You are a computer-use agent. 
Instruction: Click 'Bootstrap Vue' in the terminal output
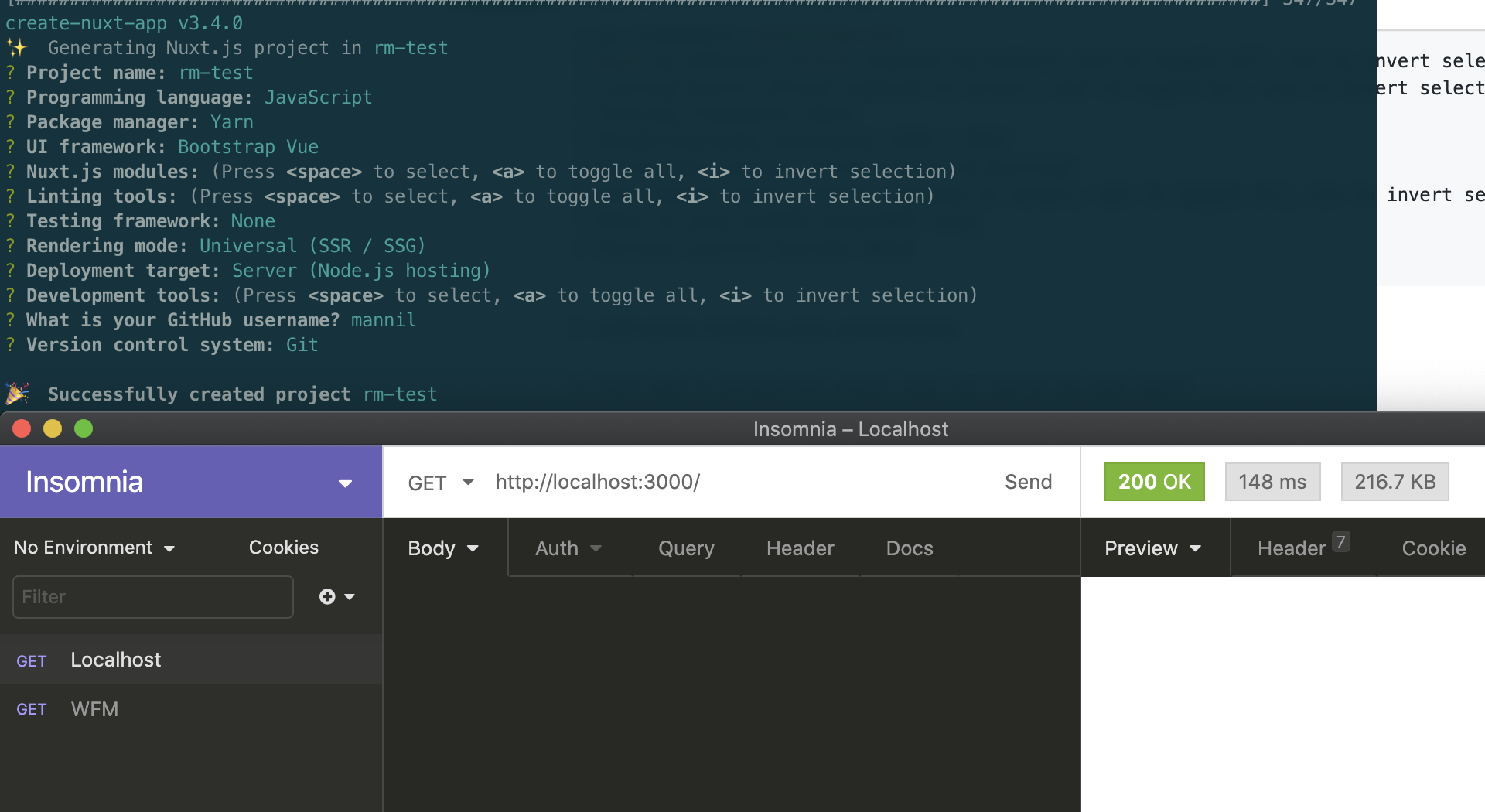248,147
